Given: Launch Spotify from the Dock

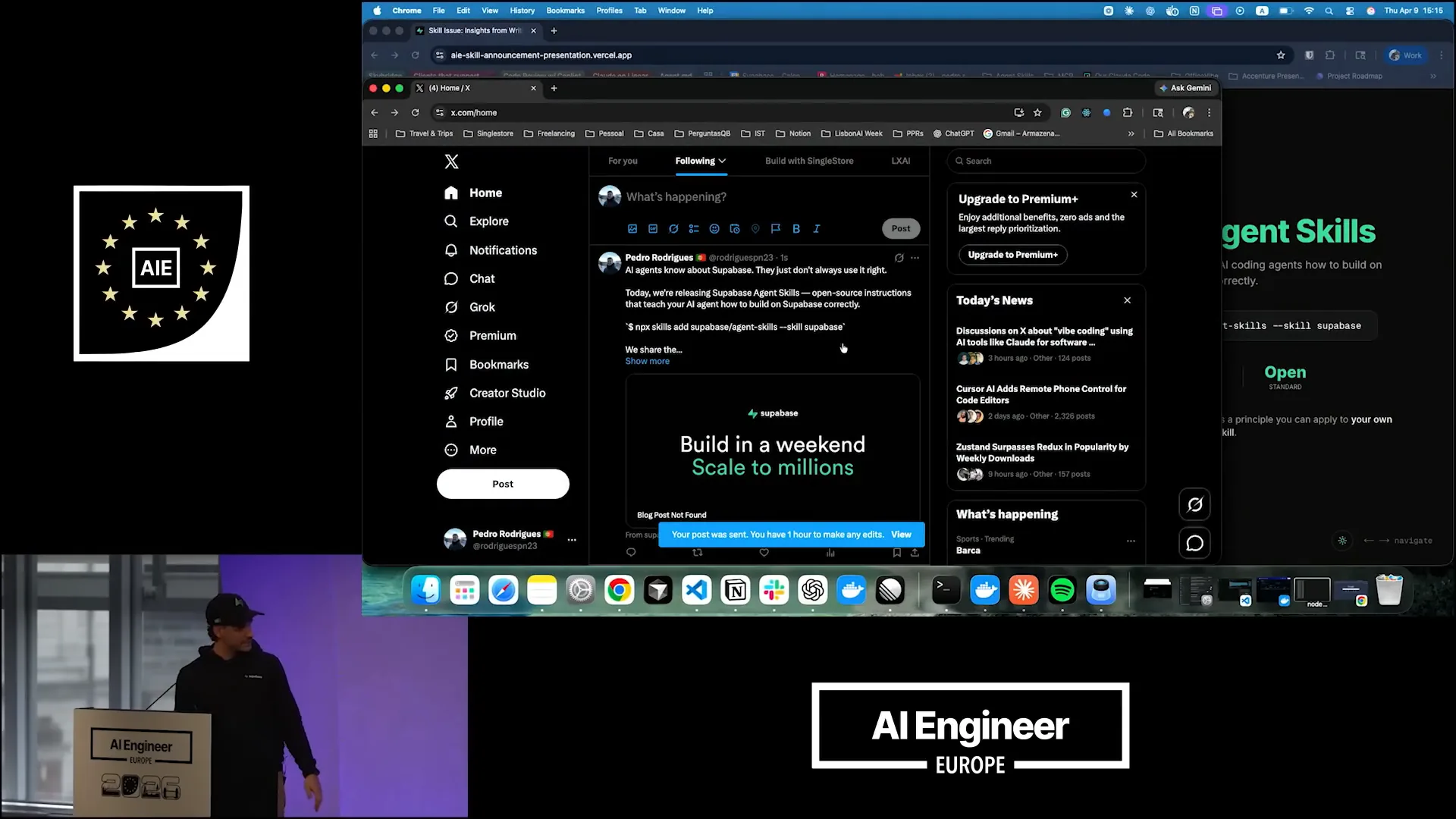Looking at the screenshot, I should (x=1062, y=590).
